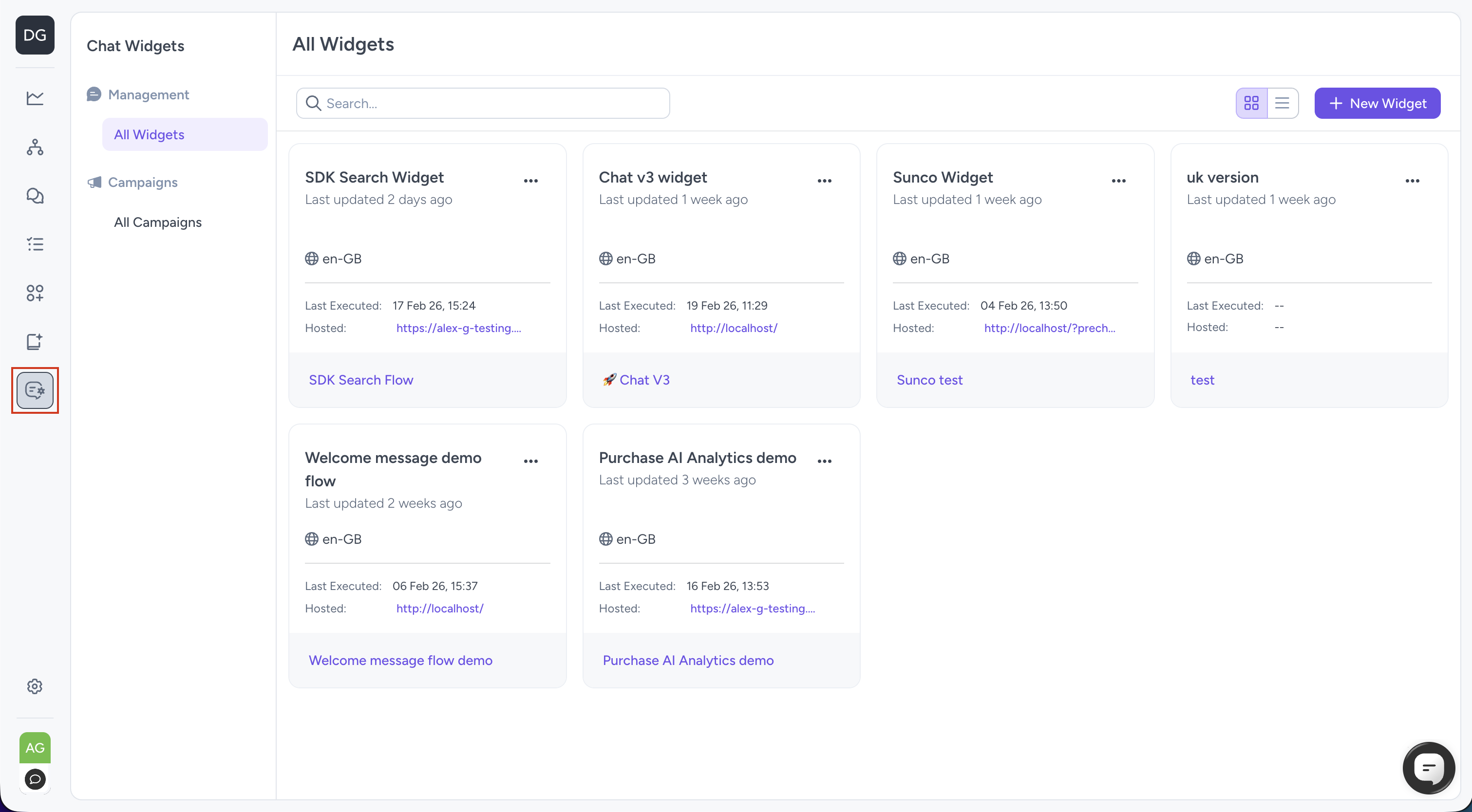The width and height of the screenshot is (1472, 812).
Task: Open three-dot menu on Sunco Widget card
Action: [x=1118, y=181]
